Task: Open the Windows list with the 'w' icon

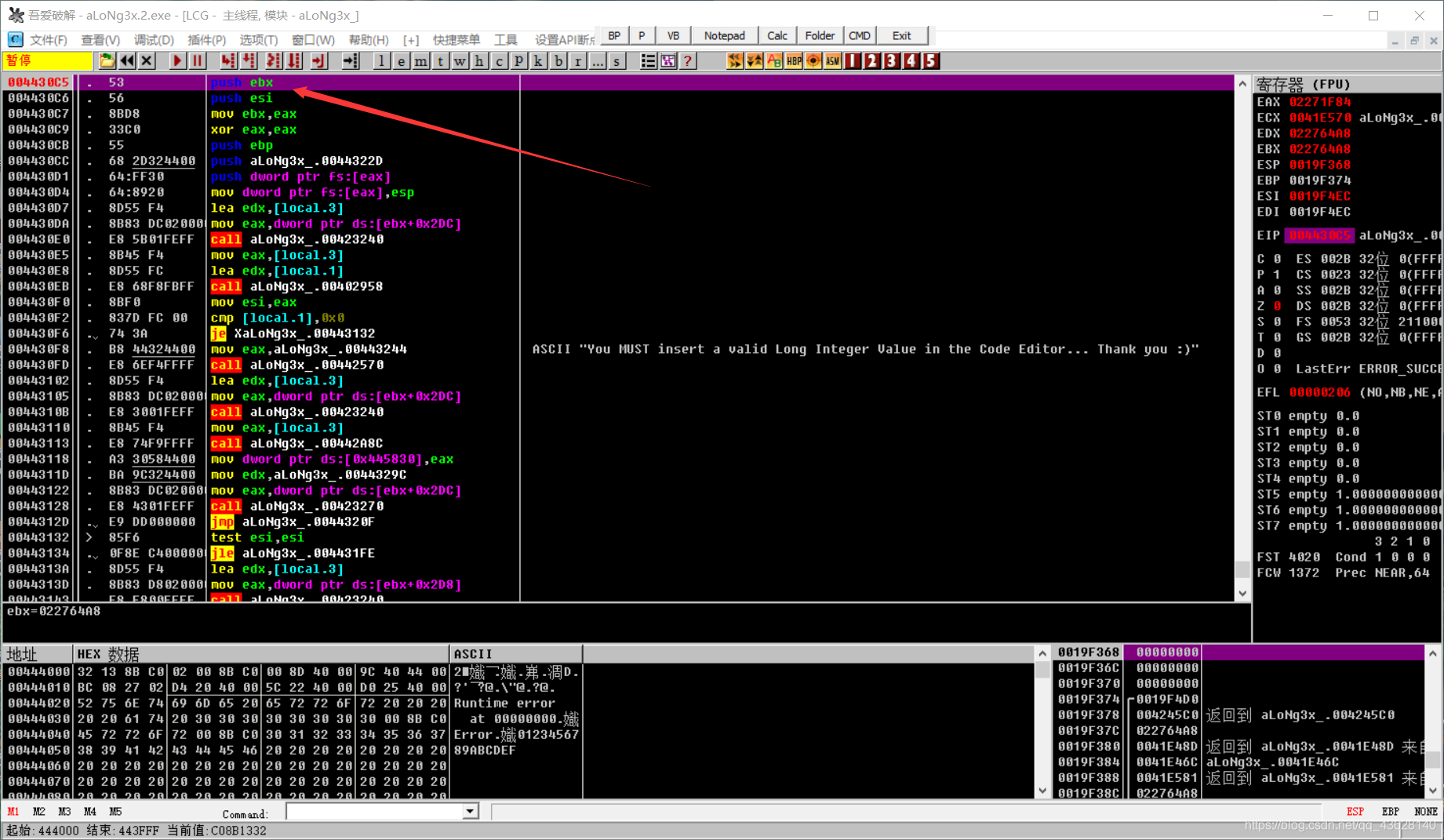Action: [x=460, y=60]
